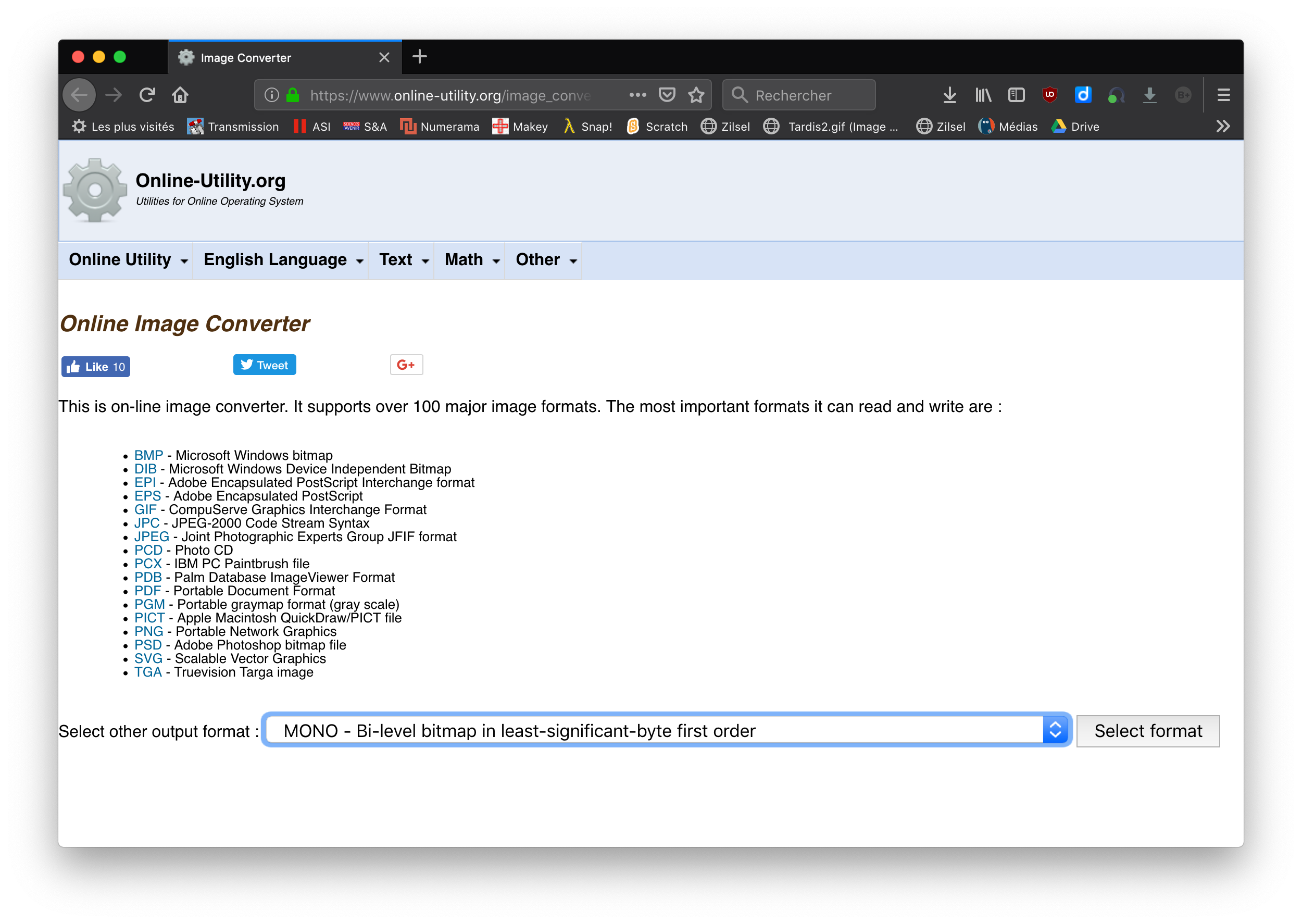Open Les plus visités bookmark folder
The height and width of the screenshot is (924, 1302).
(123, 127)
